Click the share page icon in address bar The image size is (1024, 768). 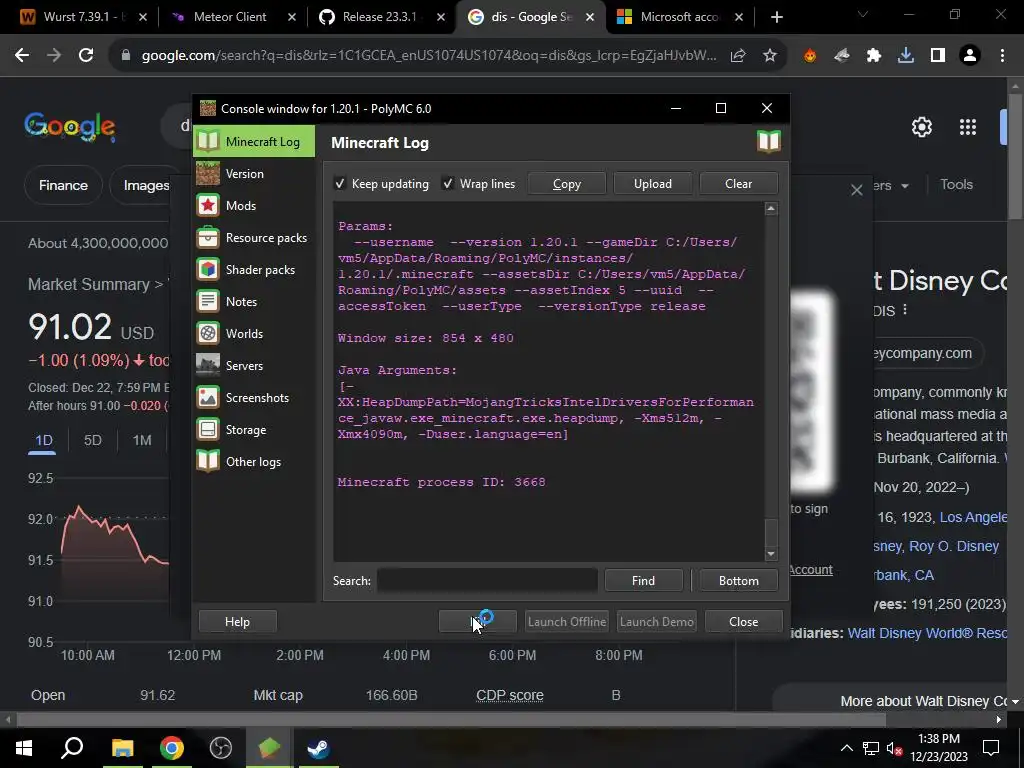click(738, 56)
